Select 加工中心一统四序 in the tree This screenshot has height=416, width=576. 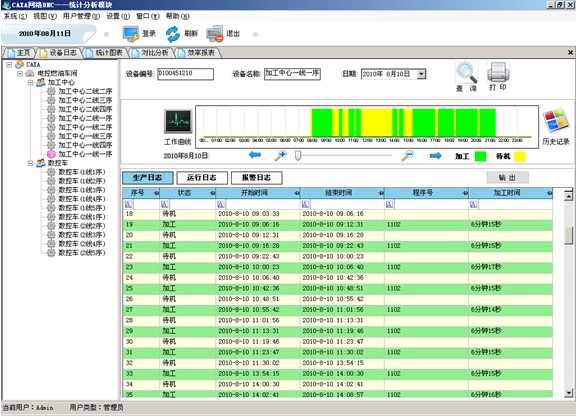point(85,145)
